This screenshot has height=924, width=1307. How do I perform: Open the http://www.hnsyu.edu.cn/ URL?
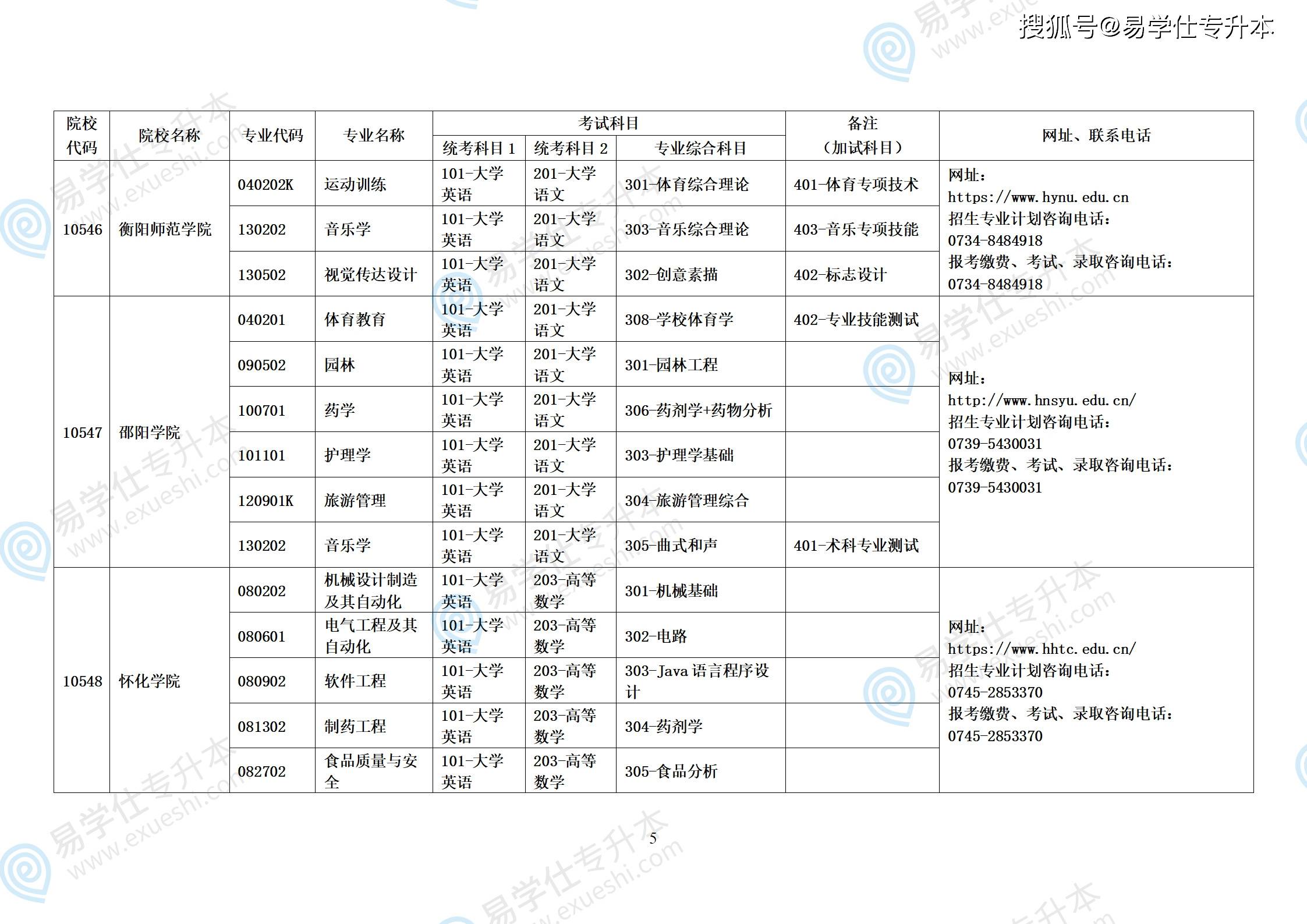click(x=1042, y=401)
